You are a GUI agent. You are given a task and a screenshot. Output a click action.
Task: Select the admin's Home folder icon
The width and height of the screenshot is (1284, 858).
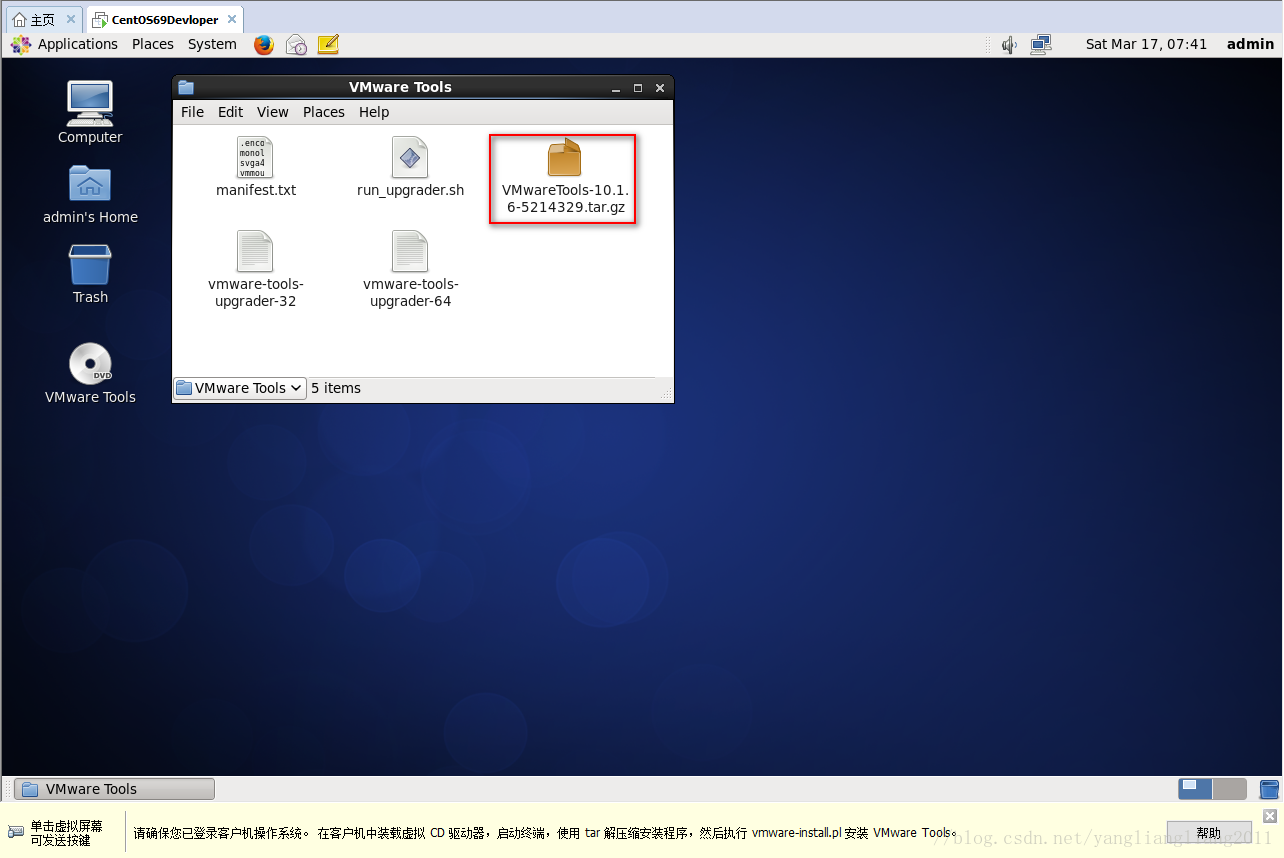coord(90,183)
